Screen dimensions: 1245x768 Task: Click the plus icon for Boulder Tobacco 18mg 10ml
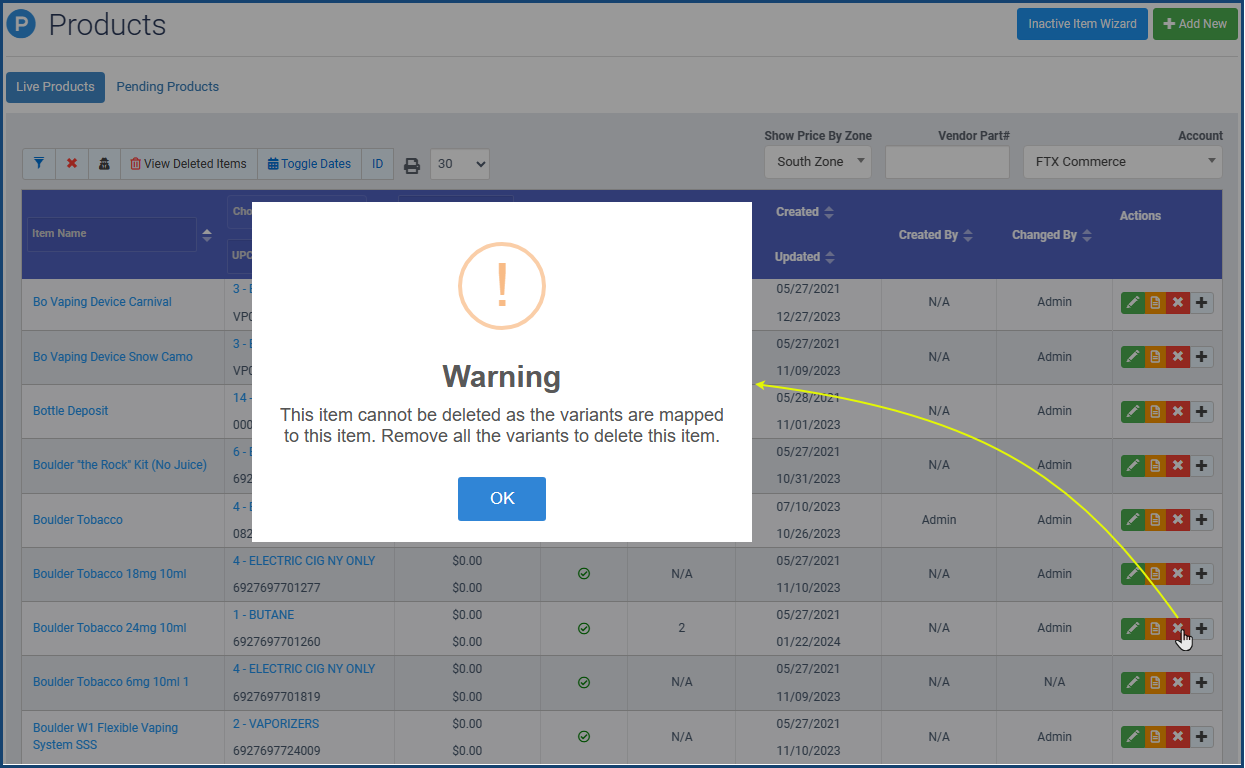pyautogui.click(x=1202, y=574)
